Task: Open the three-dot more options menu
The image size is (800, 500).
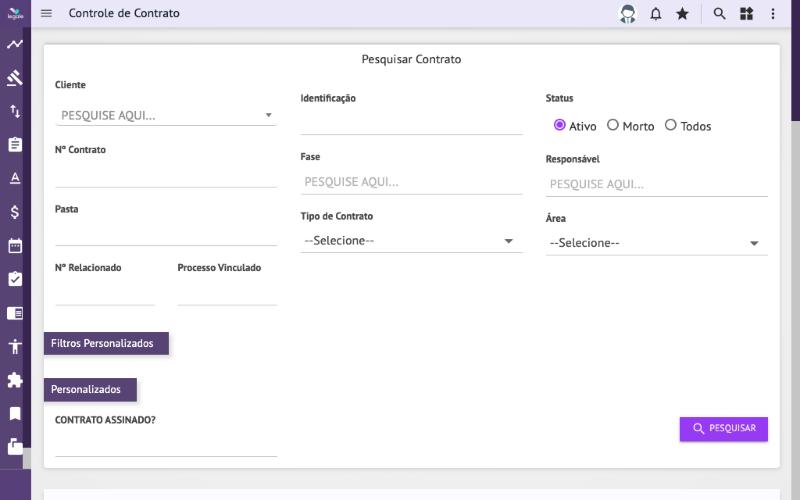Action: click(x=773, y=14)
